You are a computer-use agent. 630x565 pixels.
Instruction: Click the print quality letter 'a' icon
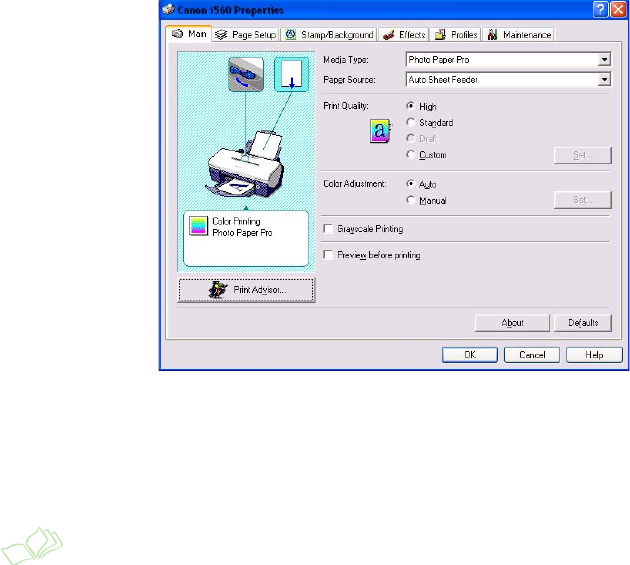pyautogui.click(x=380, y=131)
